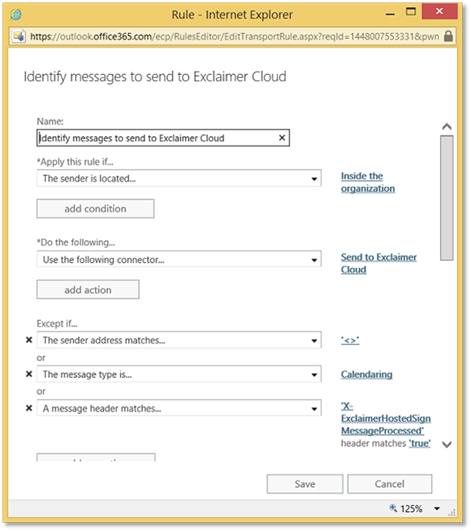Image resolution: width=471 pixels, height=531 pixels.
Task: Click the page icon in address bar
Action: pyautogui.click(x=19, y=36)
